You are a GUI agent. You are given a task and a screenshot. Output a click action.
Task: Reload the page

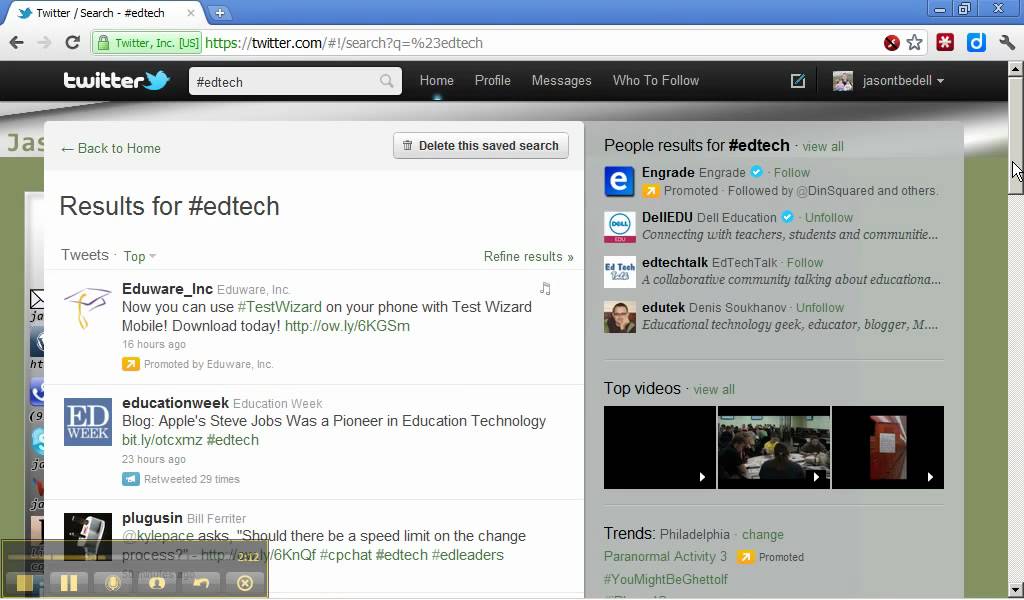[72, 42]
